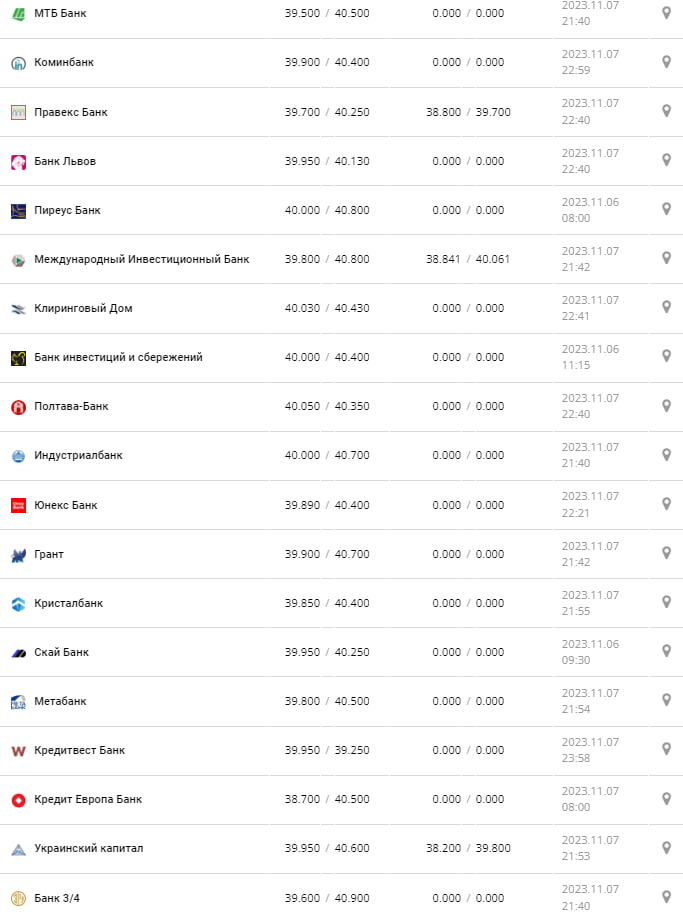Show branch map for Клиринговый Дом
The width and height of the screenshot is (683, 918).
666,307
